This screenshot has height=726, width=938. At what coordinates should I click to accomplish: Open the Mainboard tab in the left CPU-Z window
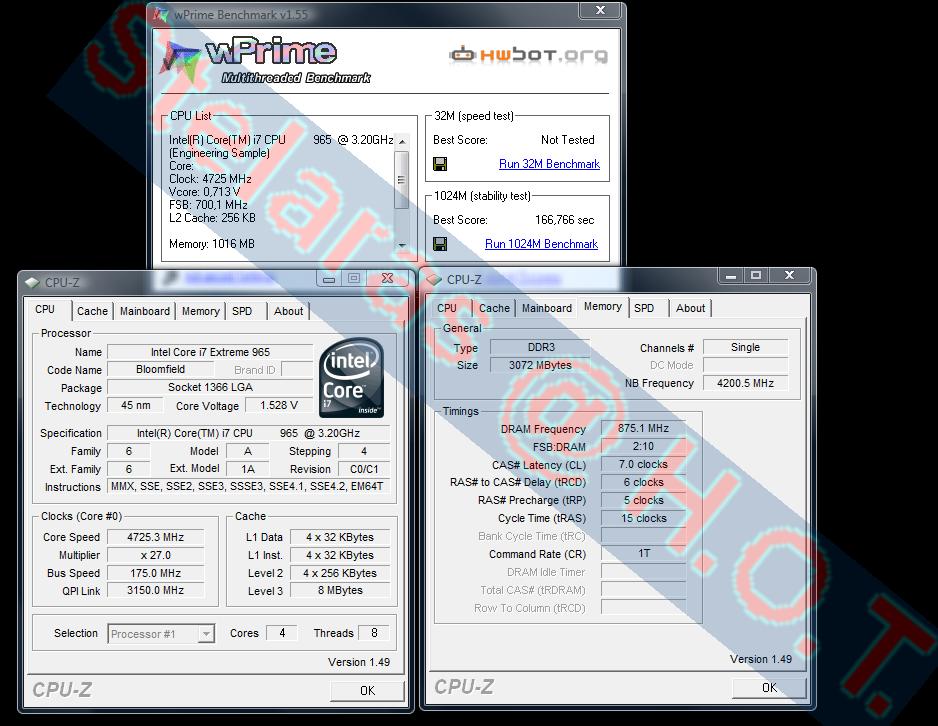click(x=145, y=311)
